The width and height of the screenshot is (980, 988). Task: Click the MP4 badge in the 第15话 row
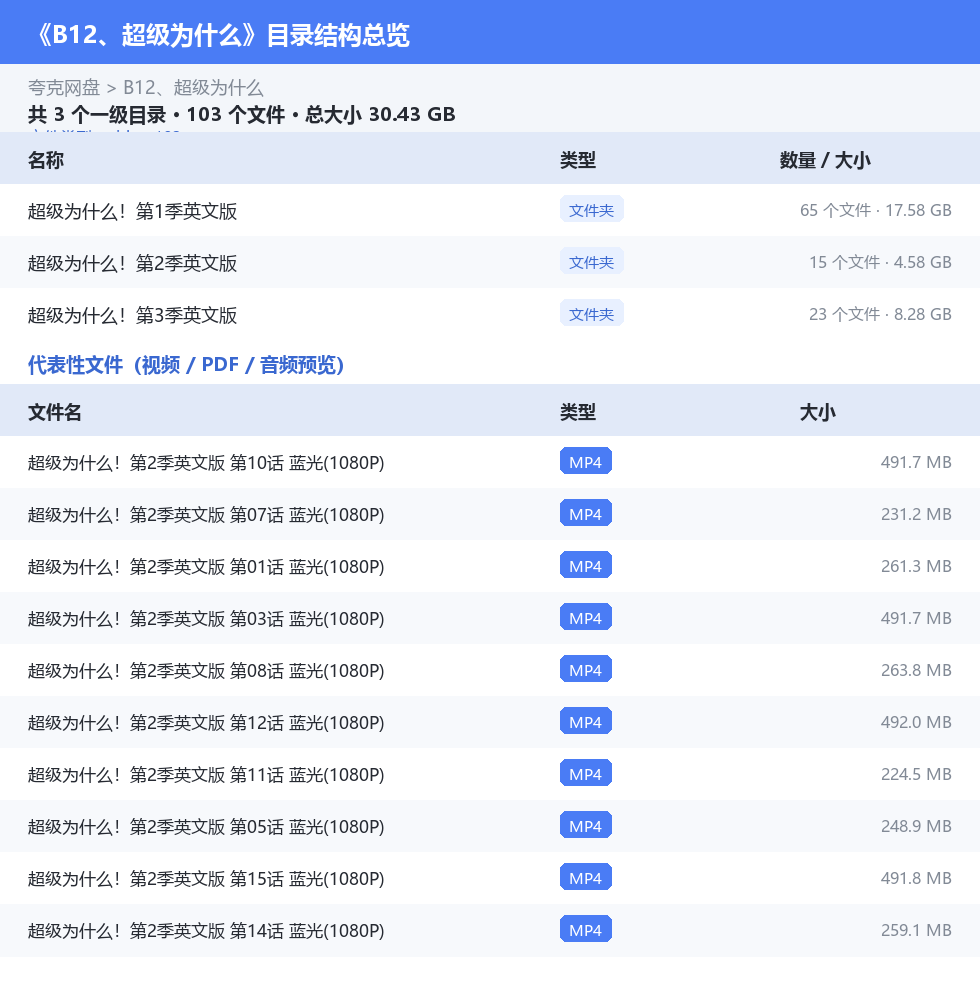(585, 878)
